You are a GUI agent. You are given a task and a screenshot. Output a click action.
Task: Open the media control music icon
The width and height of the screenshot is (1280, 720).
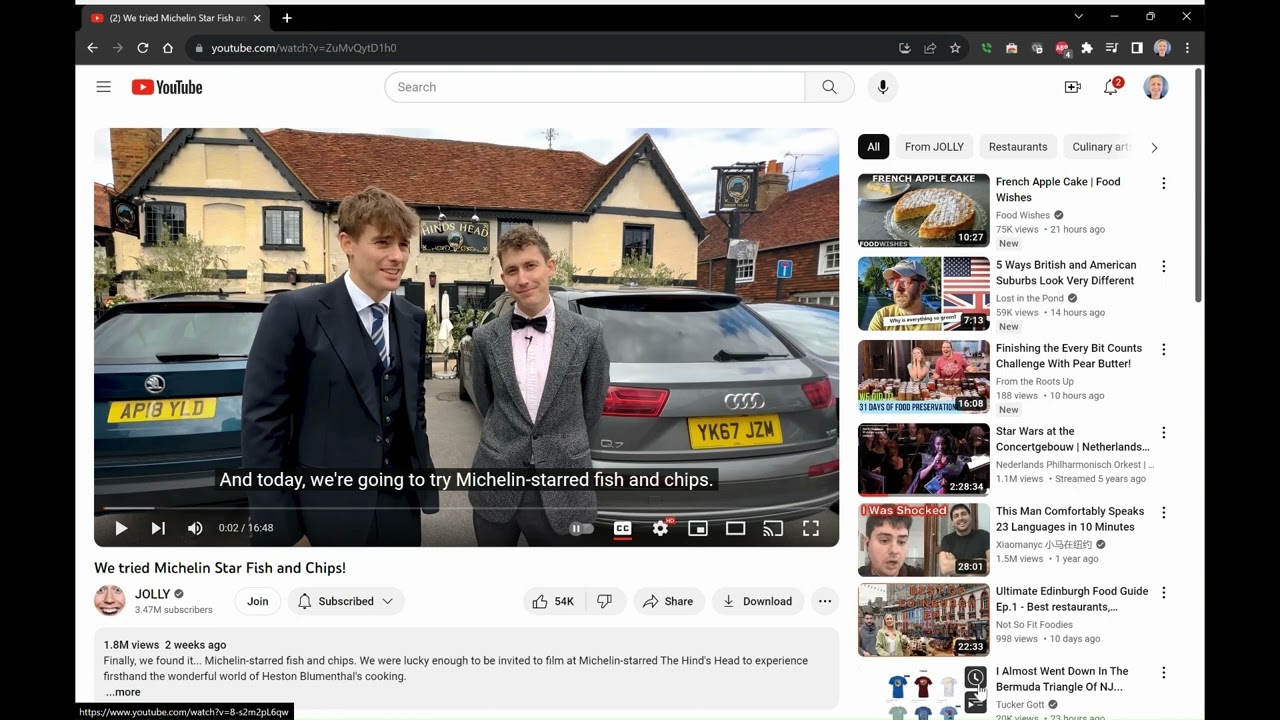tap(1112, 48)
